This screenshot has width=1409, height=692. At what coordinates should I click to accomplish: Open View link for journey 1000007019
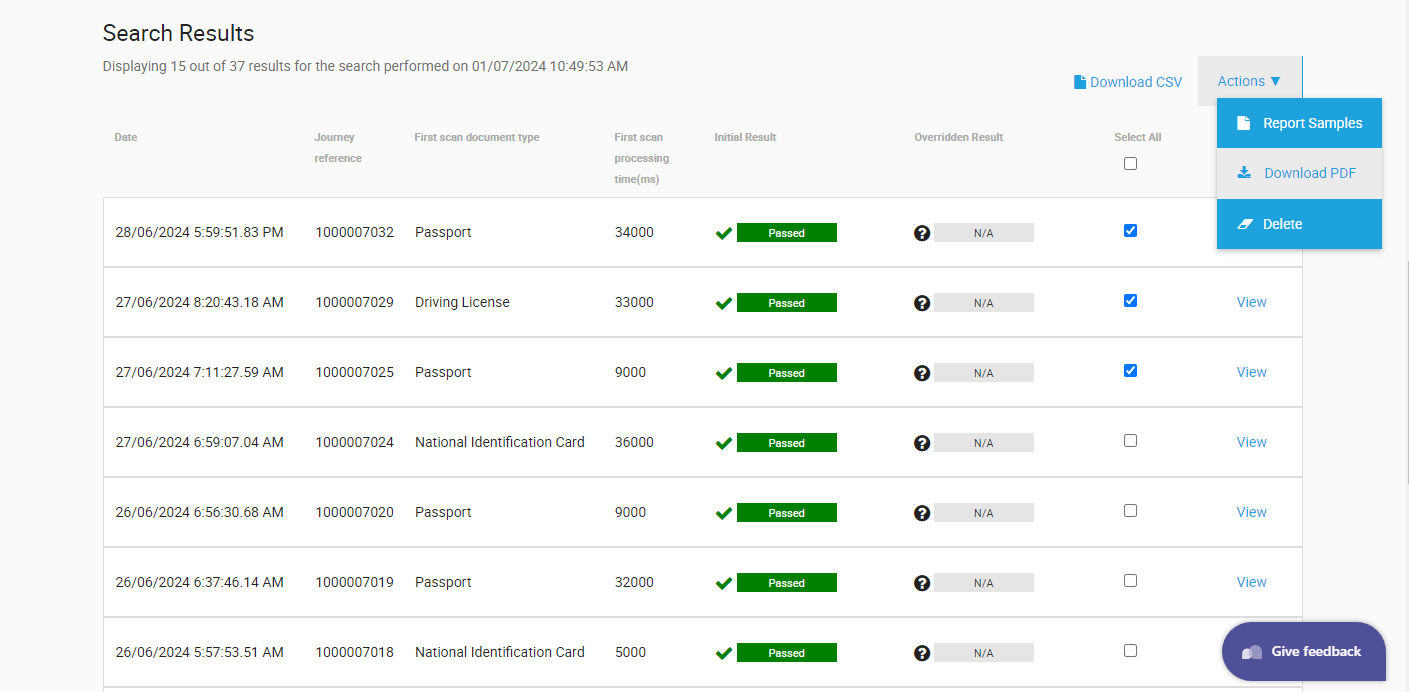[1251, 582]
